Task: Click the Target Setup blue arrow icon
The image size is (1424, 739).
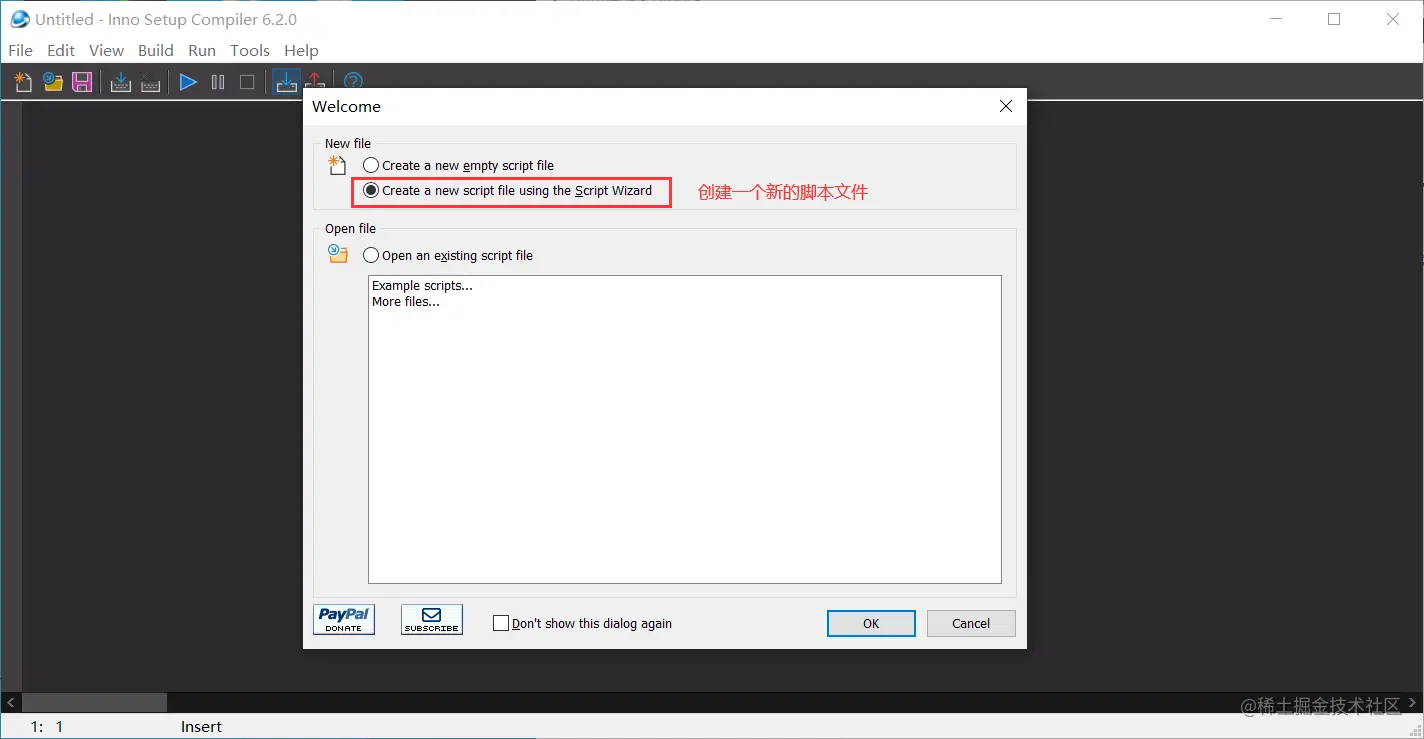Action: 286,82
